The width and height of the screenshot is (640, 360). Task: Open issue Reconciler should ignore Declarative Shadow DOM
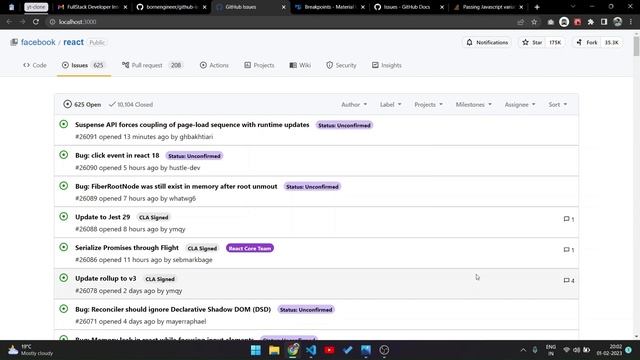173,309
